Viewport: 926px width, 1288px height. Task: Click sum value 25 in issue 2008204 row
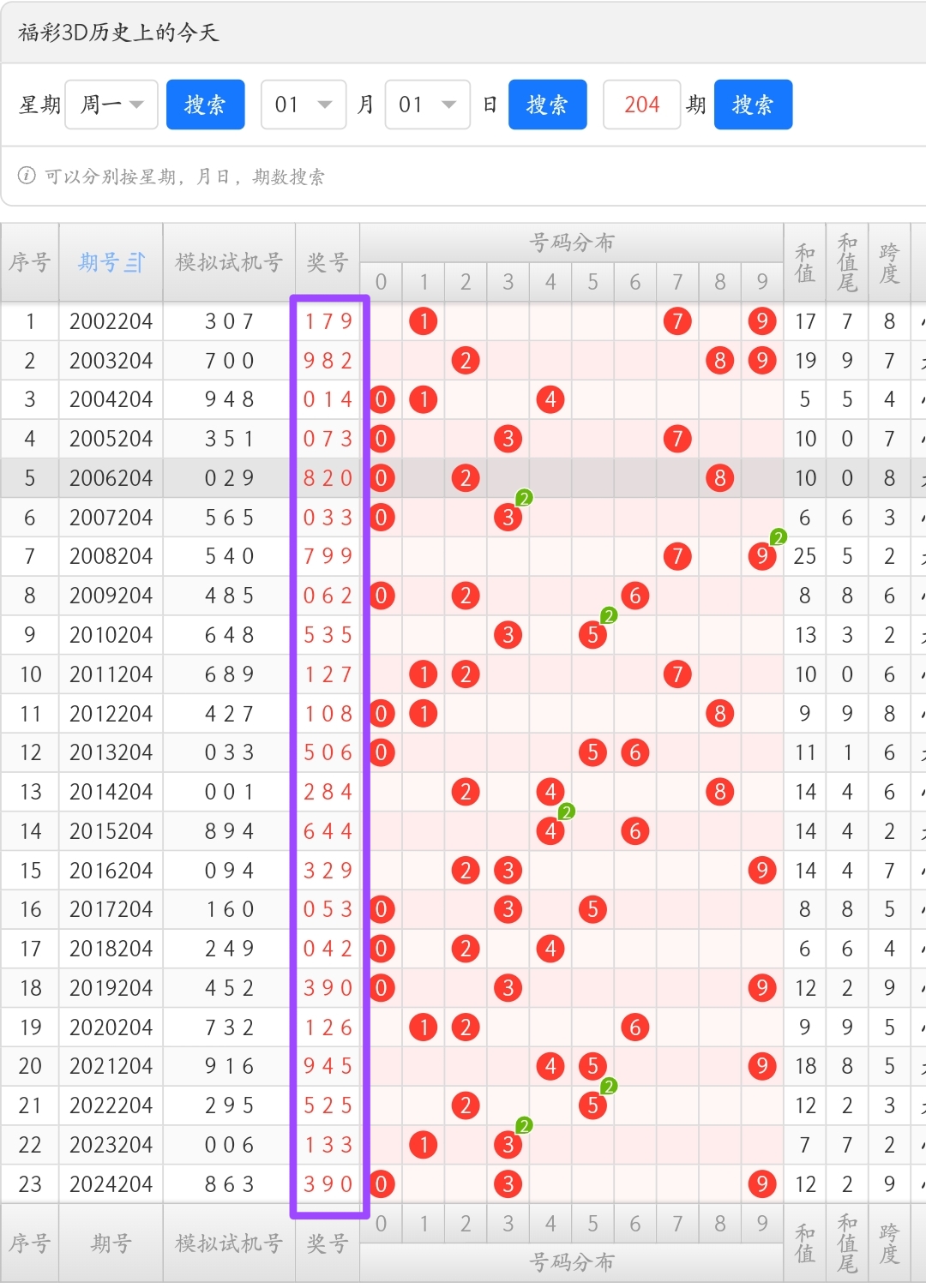805,556
